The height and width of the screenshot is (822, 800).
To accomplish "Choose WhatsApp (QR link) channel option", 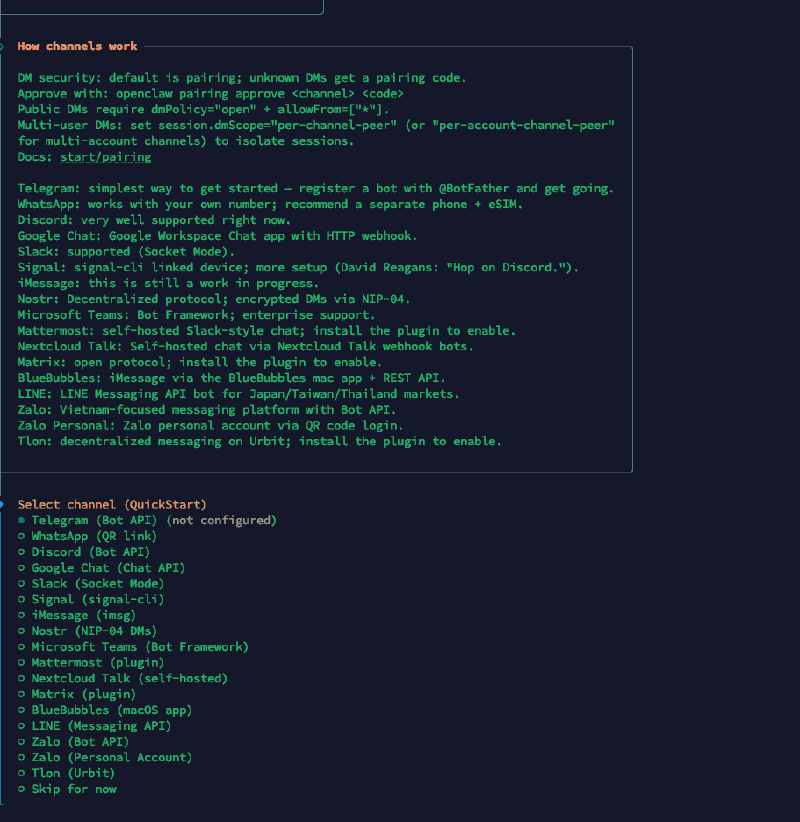I will [22, 536].
